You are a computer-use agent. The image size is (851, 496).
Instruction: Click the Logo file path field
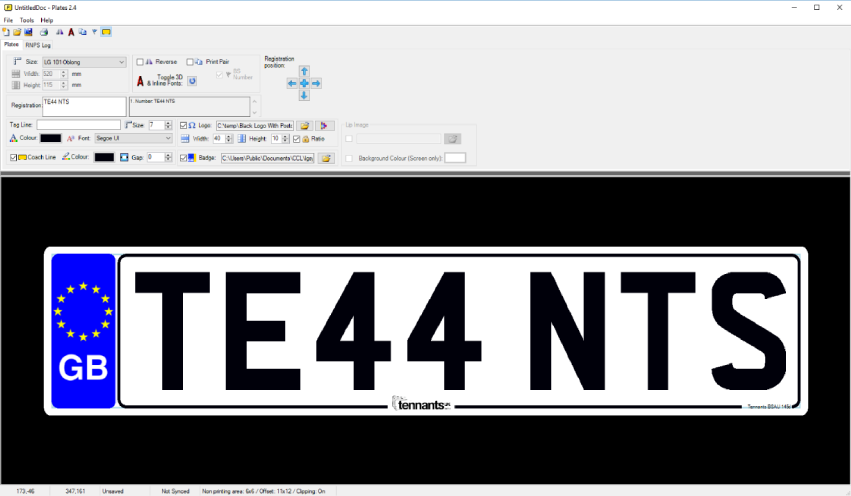[255, 125]
